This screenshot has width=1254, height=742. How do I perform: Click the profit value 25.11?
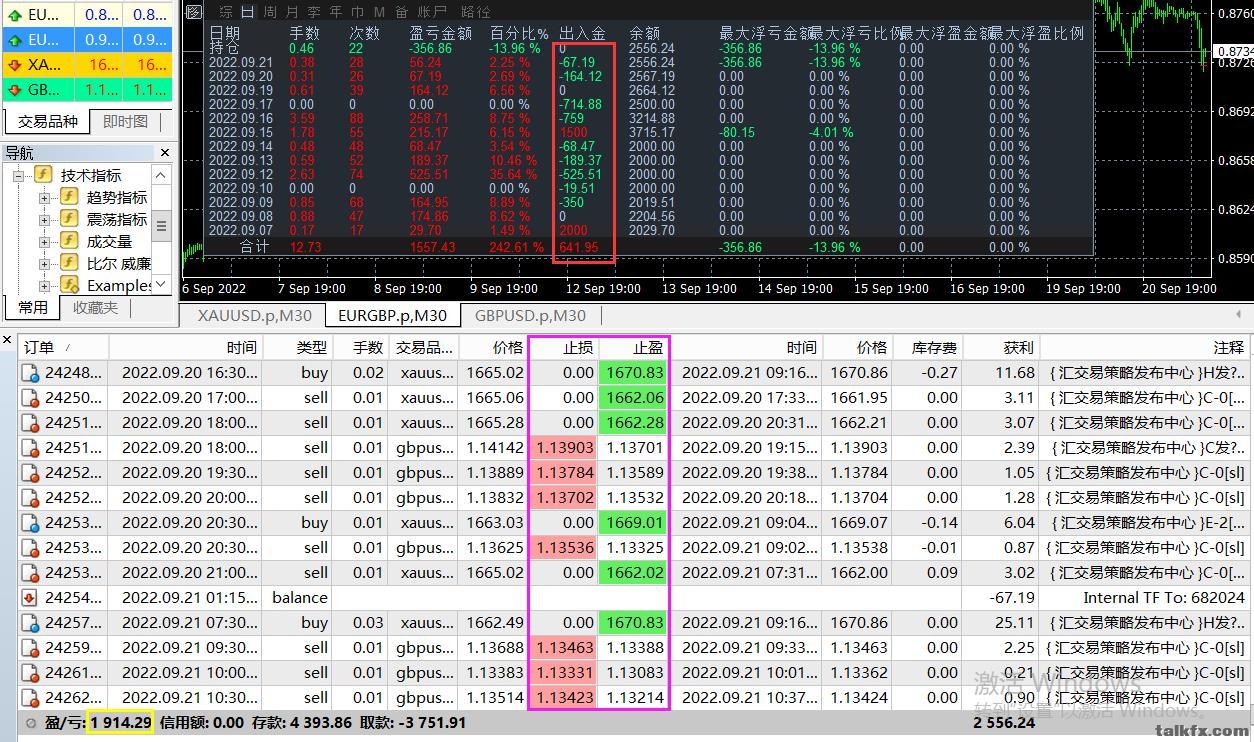(1016, 623)
